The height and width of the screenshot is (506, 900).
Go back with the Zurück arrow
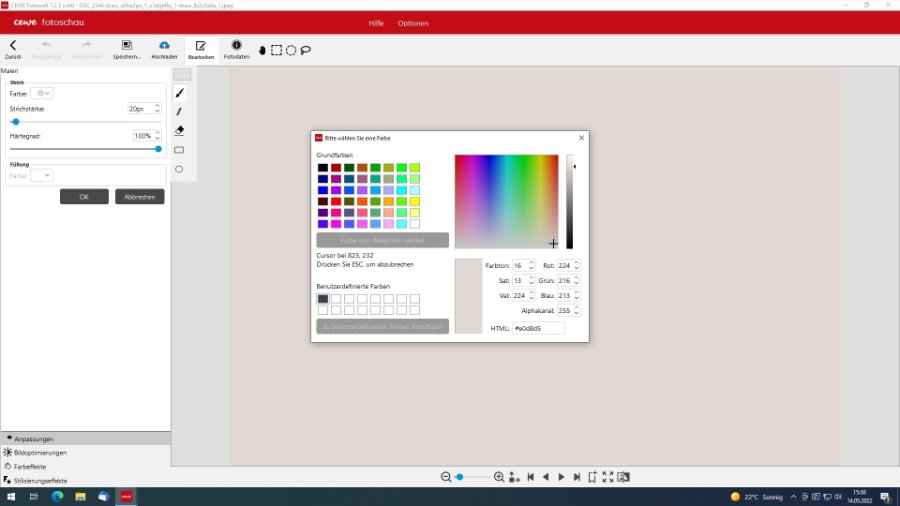tap(13, 49)
